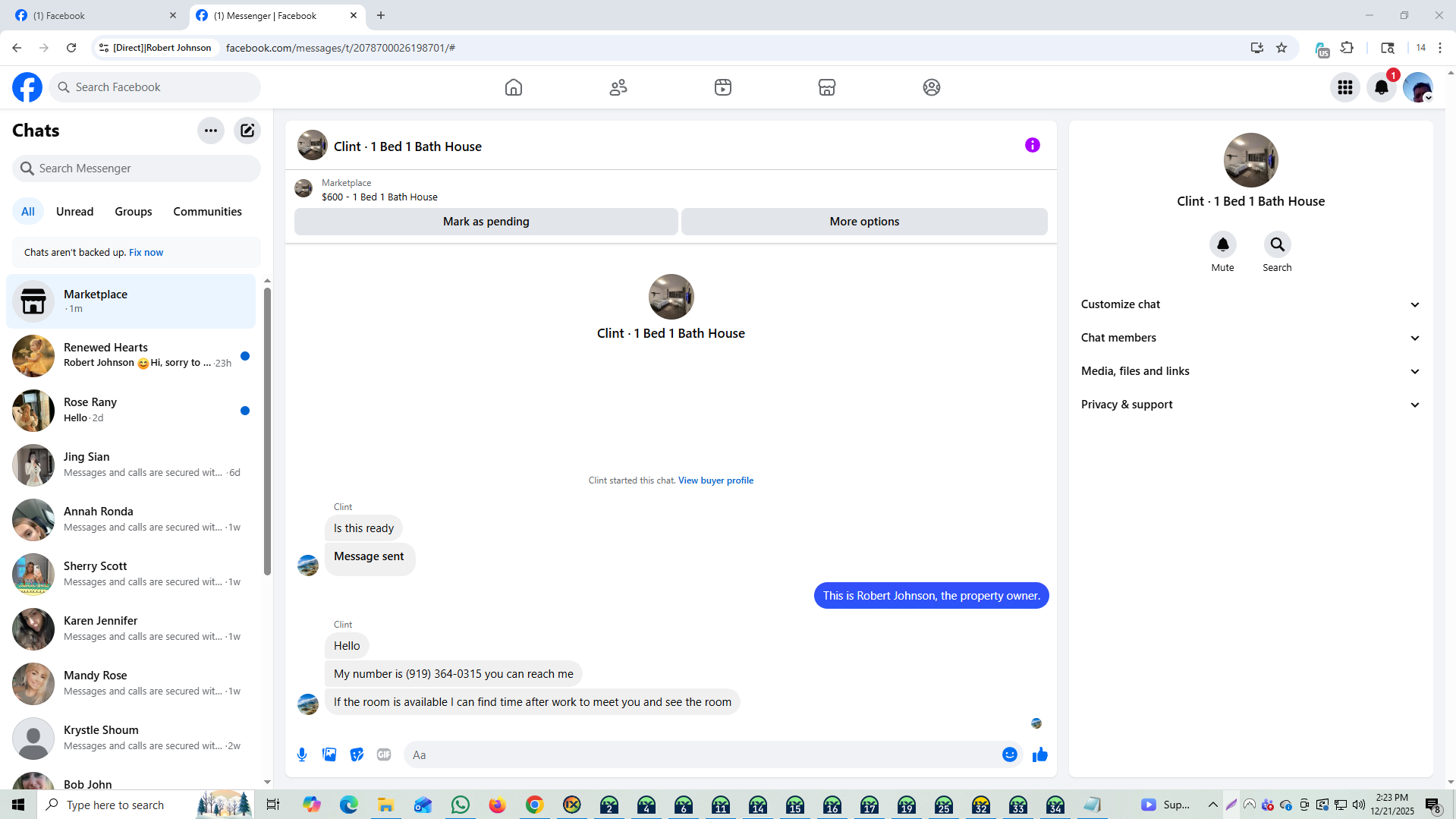Open the Groups icon in top navigation
The image size is (1456, 819).
(932, 87)
